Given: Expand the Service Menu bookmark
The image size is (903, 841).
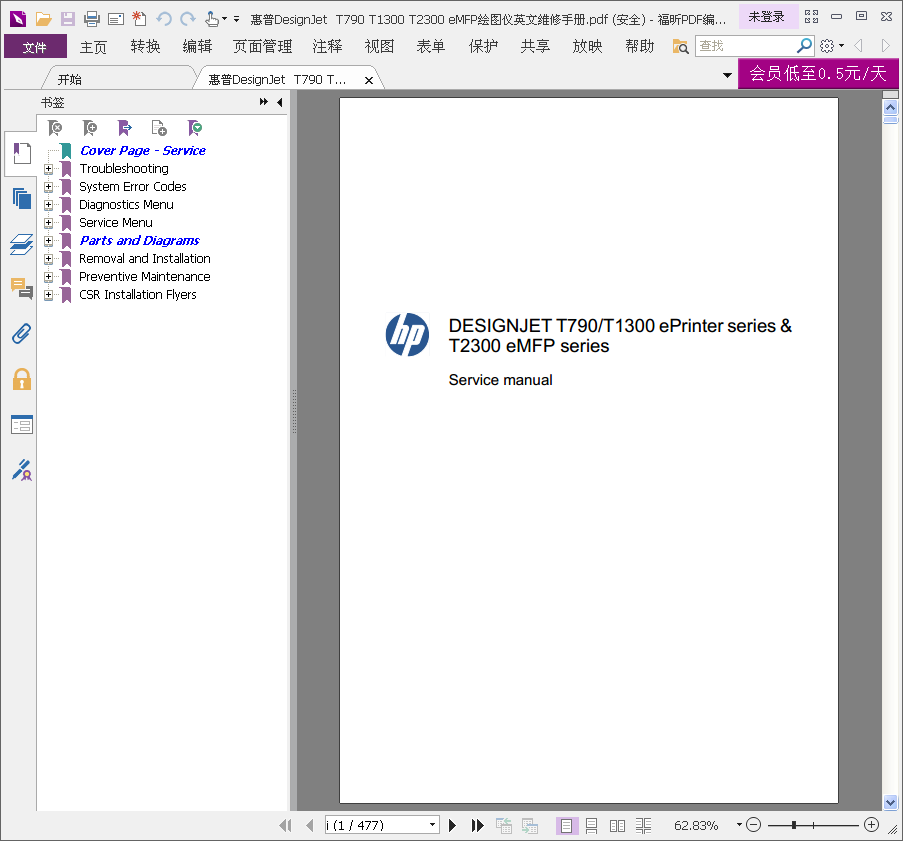Looking at the screenshot, I should coord(48,222).
